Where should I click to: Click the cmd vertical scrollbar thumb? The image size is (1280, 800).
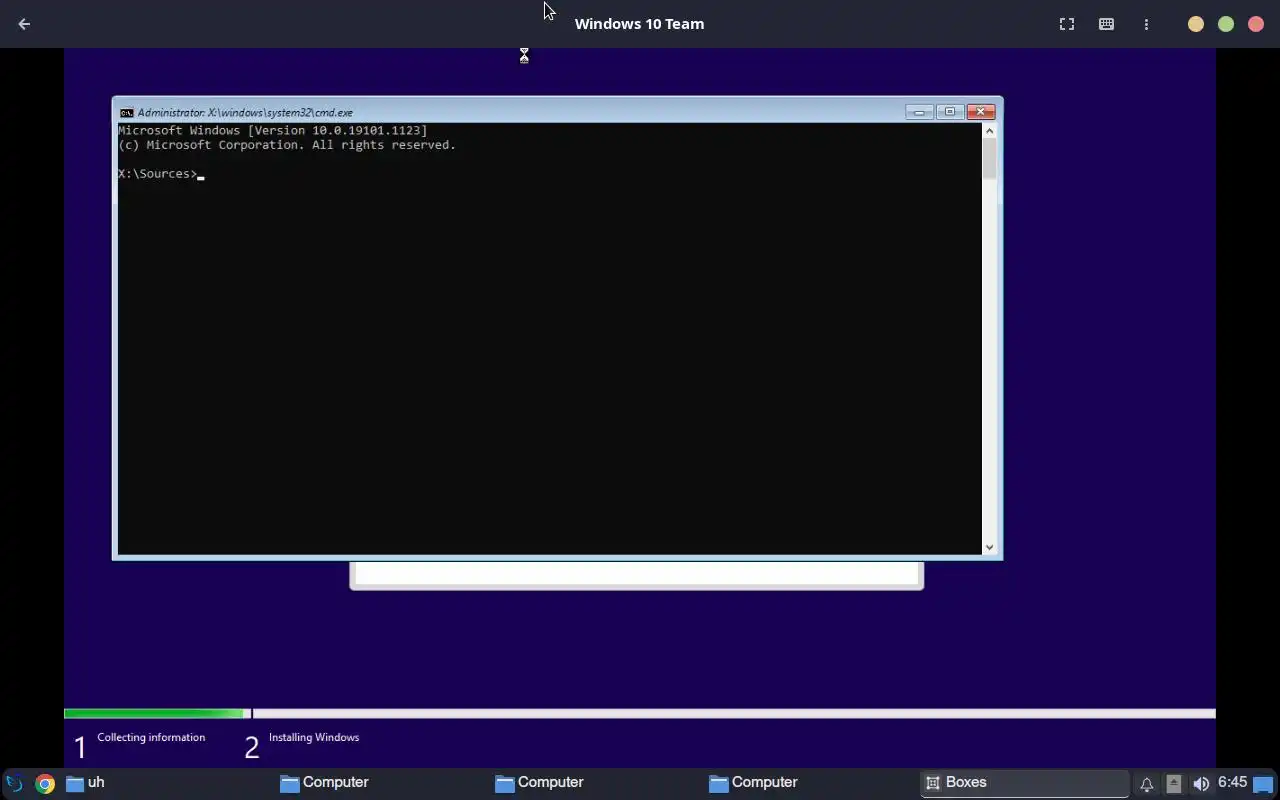coord(989,159)
